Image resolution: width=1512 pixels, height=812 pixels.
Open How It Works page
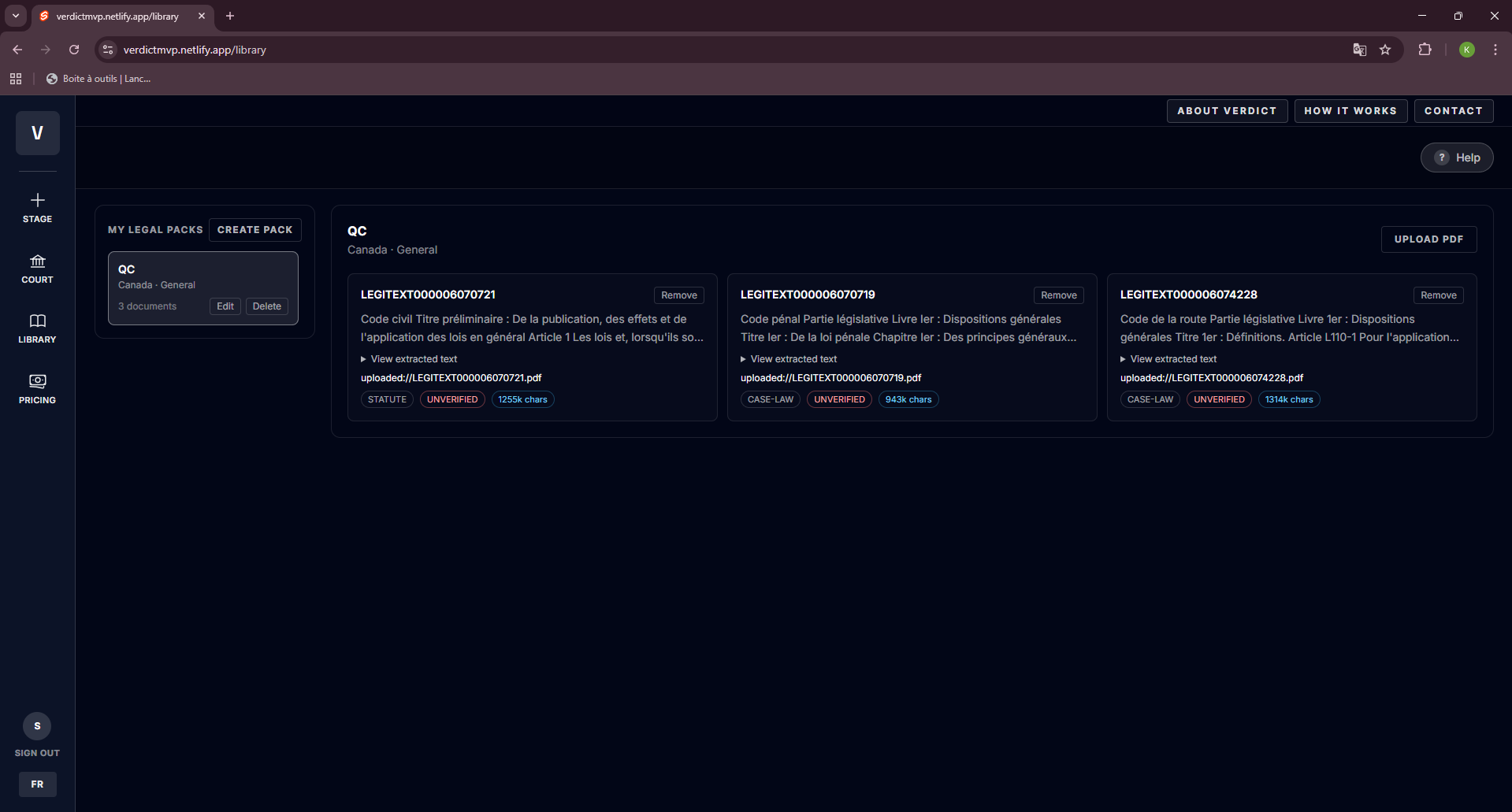tap(1350, 111)
